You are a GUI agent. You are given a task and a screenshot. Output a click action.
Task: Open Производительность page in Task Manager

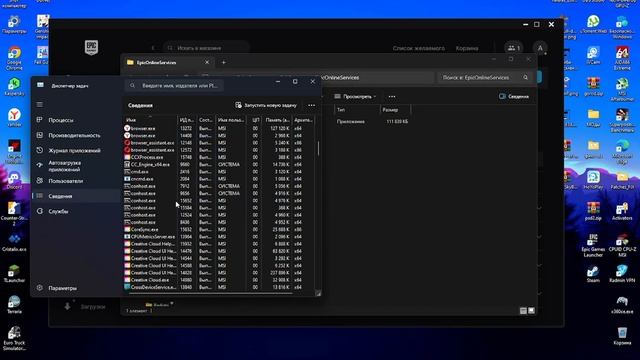[74, 135]
